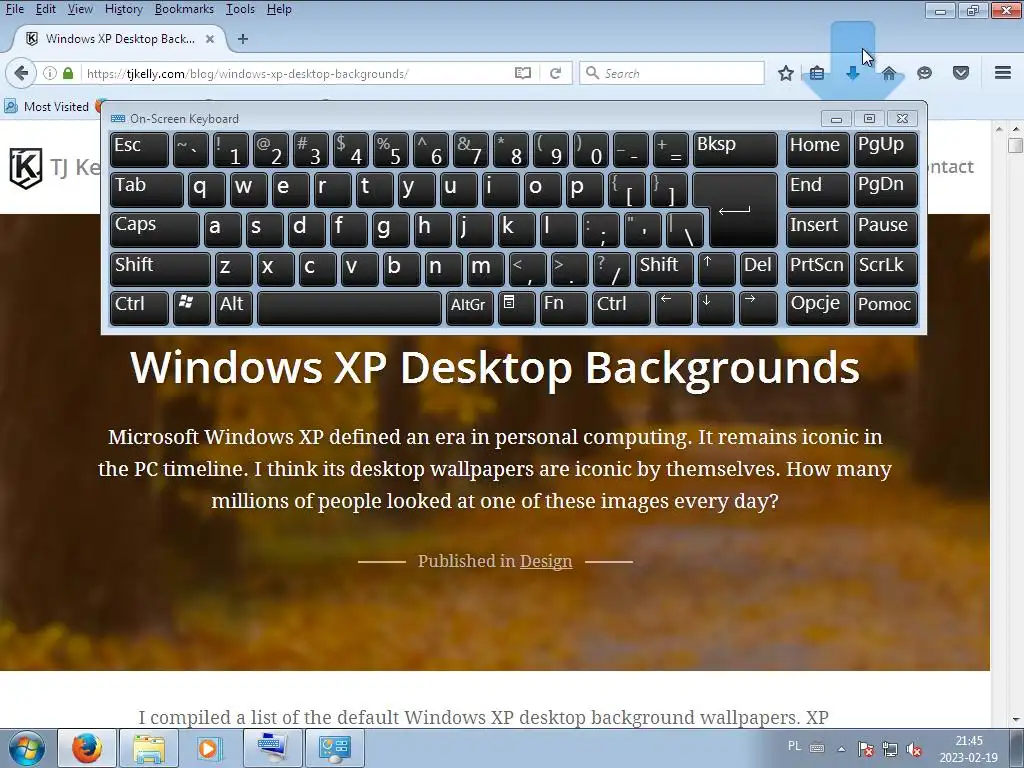Open the Downloads arrow icon

tap(852, 73)
